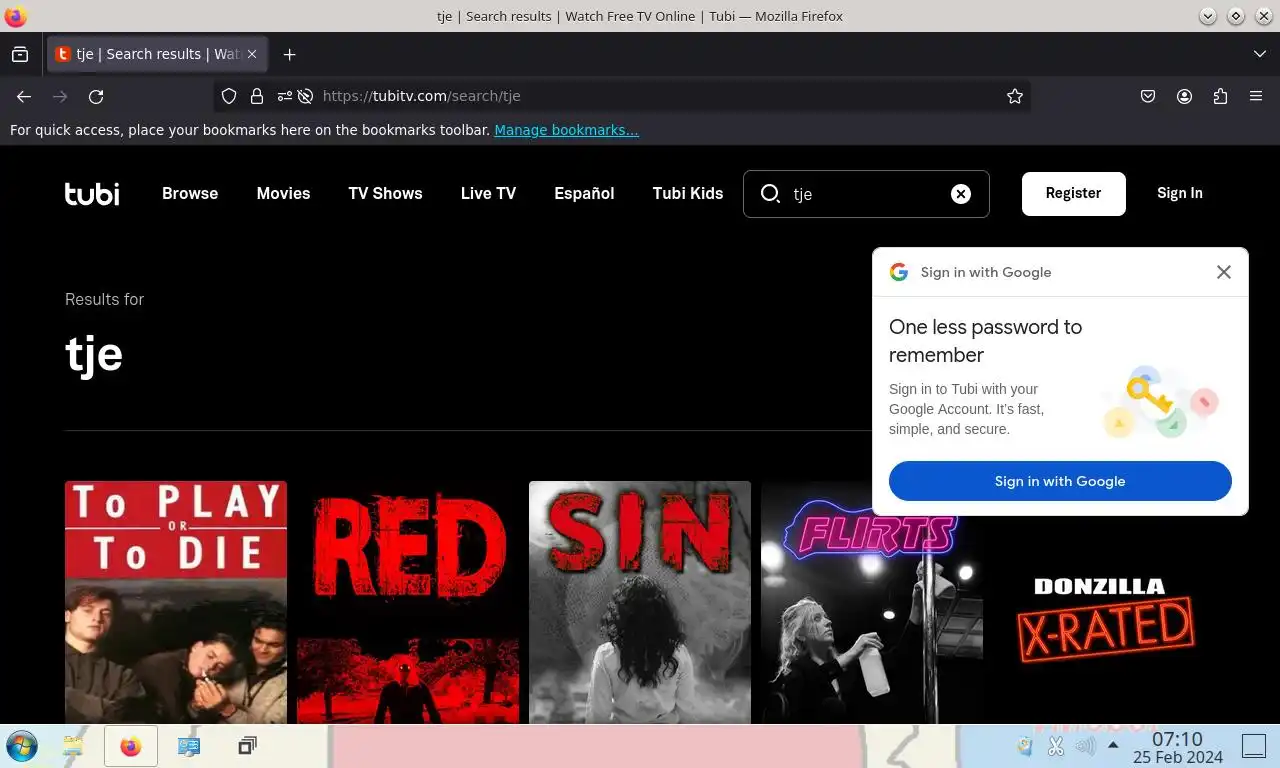This screenshot has height=768, width=1280.
Task: Switch to the Español section
Action: [x=584, y=194]
